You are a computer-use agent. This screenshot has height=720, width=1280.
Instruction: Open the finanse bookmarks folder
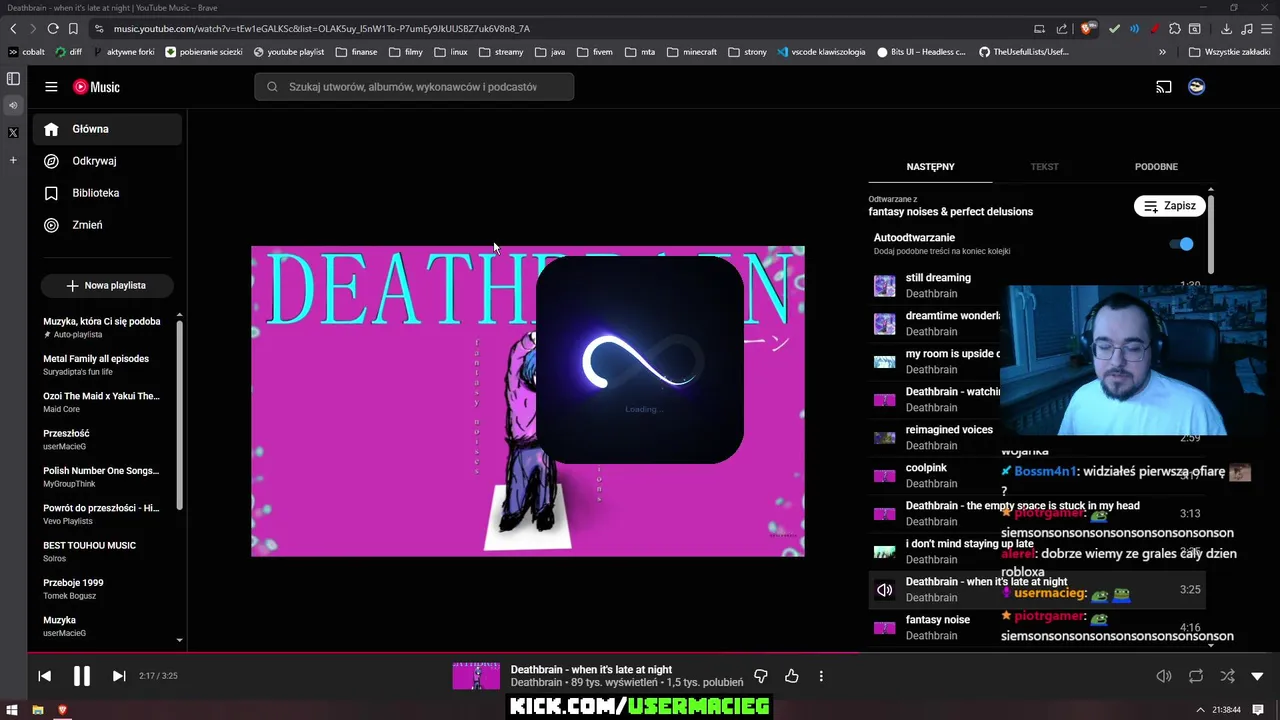click(356, 52)
